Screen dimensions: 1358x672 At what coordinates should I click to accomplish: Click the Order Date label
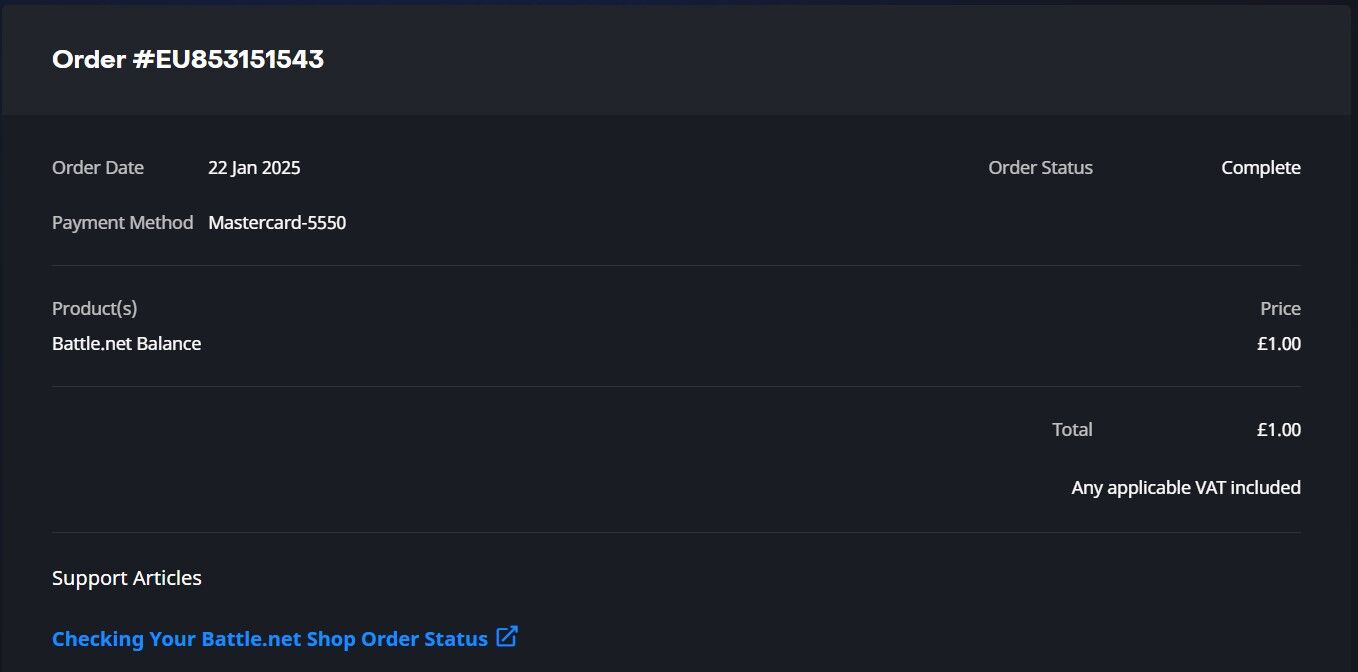pyautogui.click(x=98, y=168)
